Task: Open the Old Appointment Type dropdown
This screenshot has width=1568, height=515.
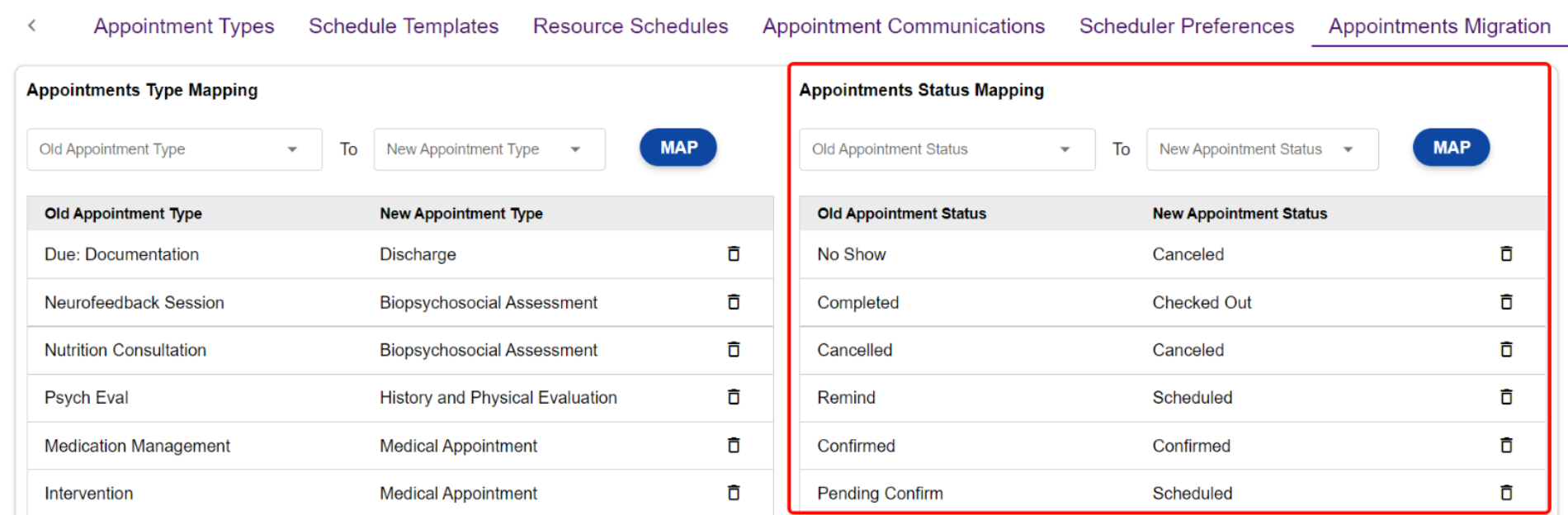Action: [174, 149]
